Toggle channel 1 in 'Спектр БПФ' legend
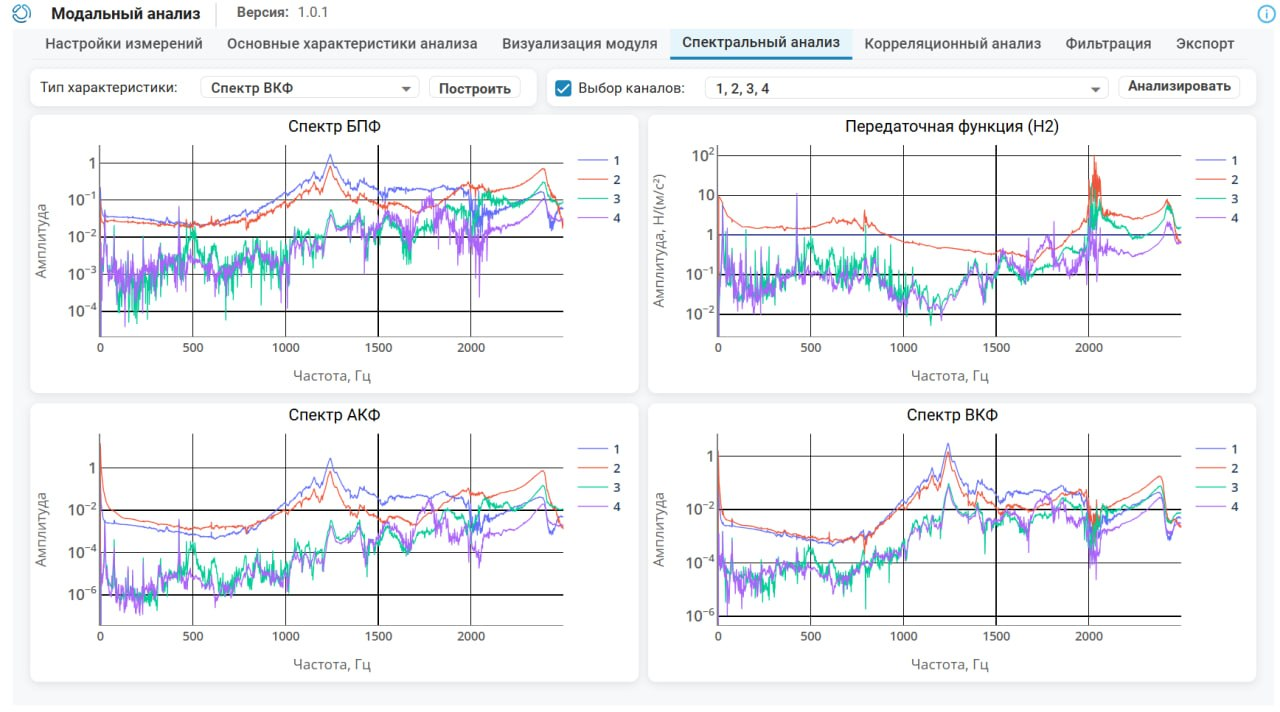1280x712 pixels. coord(600,160)
